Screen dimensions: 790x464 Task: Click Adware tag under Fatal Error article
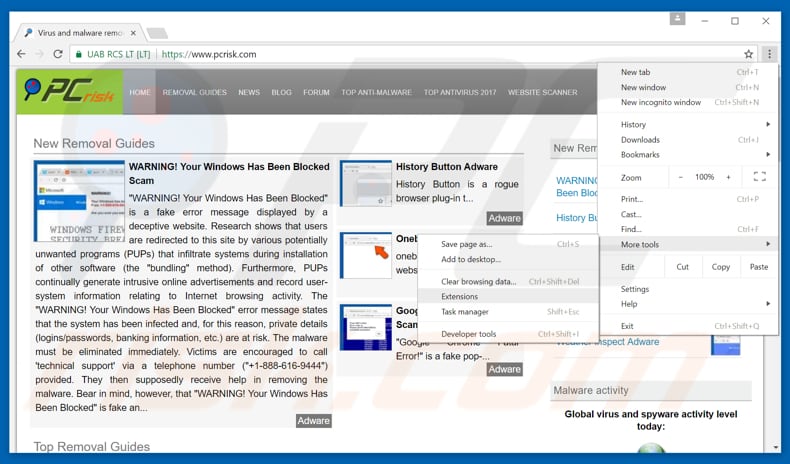click(x=504, y=369)
